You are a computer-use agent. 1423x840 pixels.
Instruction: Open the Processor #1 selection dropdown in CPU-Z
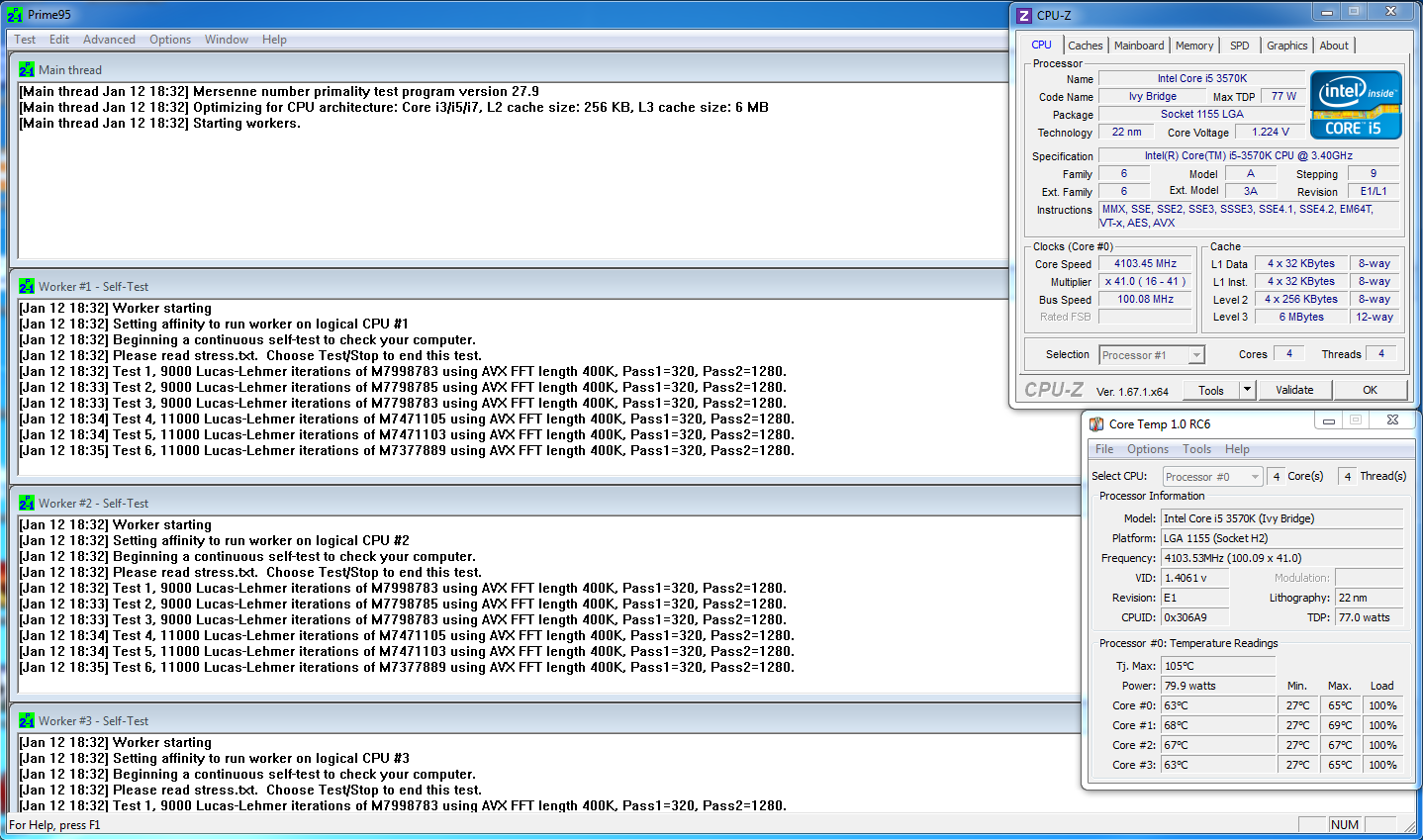[x=1152, y=355]
